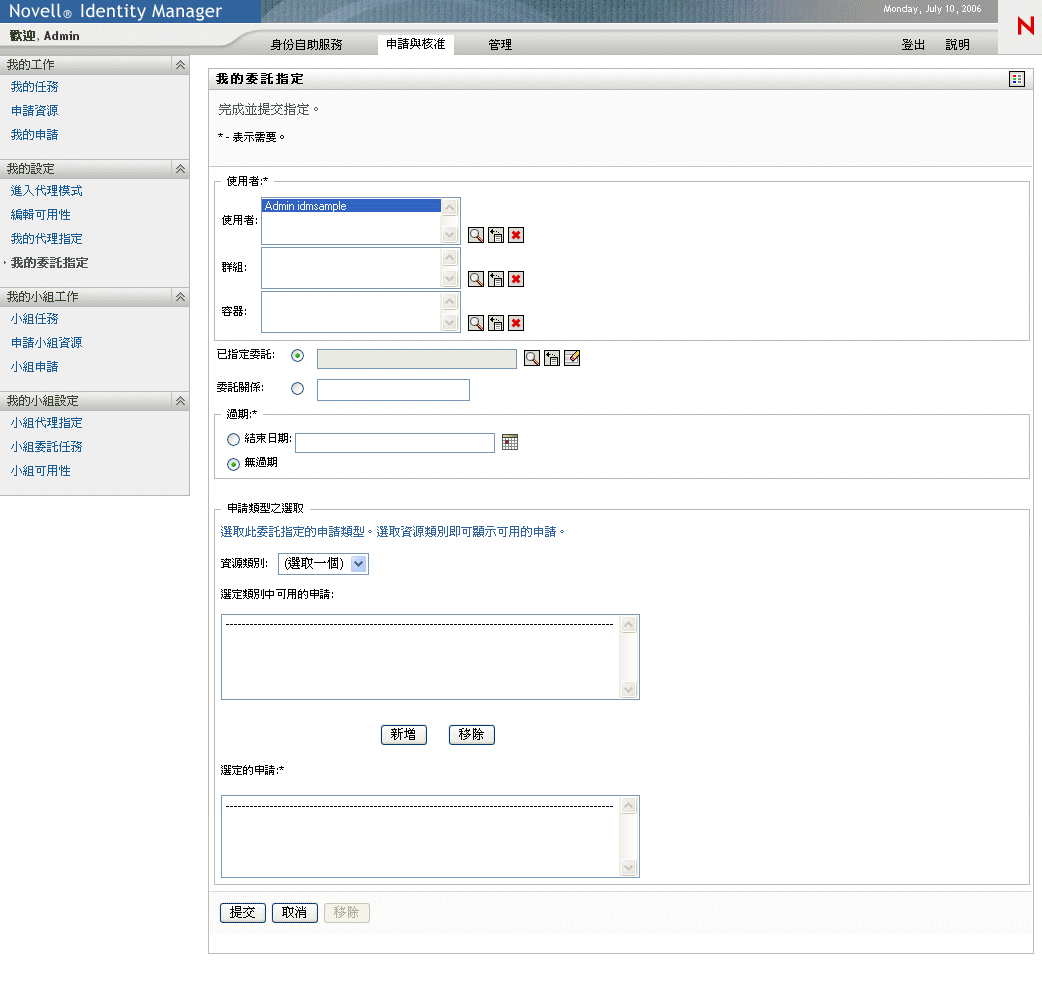Open 小組可用性 in the sidebar
This screenshot has width=1042, height=1002.
[x=41, y=470]
